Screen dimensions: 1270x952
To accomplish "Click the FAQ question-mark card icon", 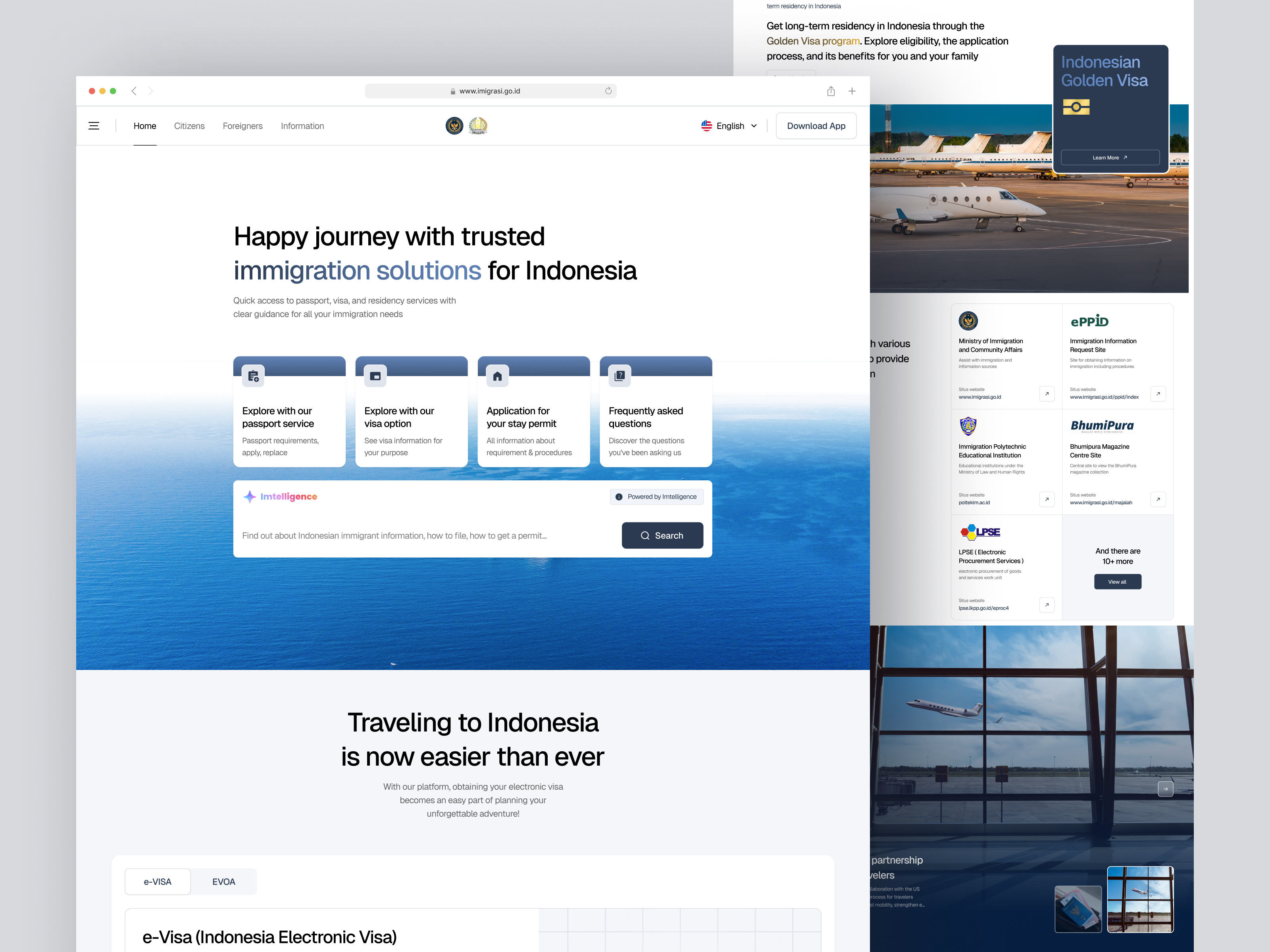I will point(620,376).
